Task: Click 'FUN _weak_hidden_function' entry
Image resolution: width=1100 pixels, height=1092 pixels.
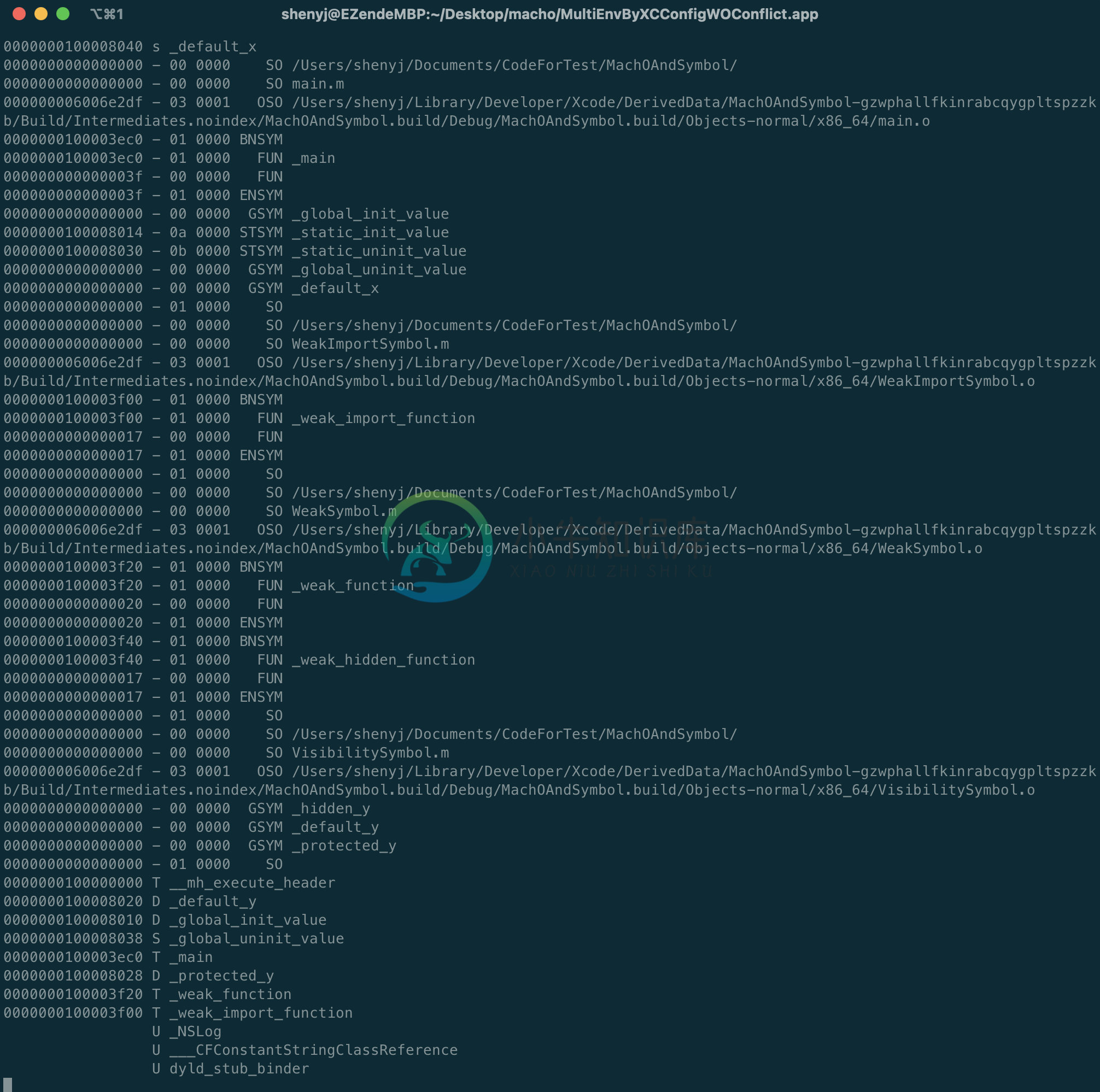Action: click(366, 660)
